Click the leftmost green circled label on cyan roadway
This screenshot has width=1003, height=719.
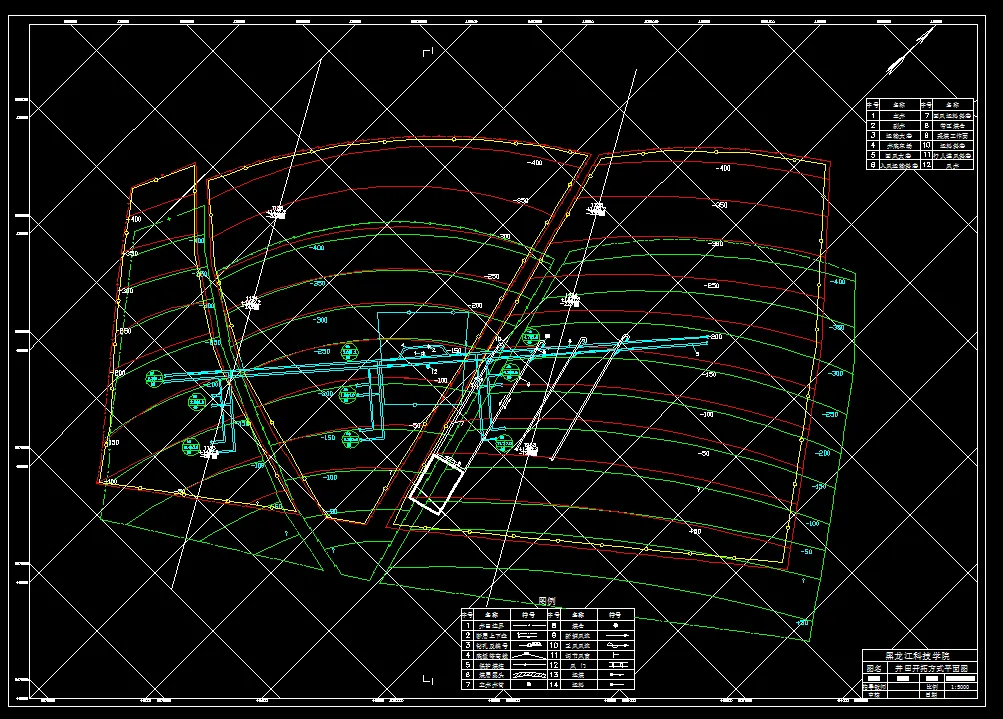[x=152, y=379]
